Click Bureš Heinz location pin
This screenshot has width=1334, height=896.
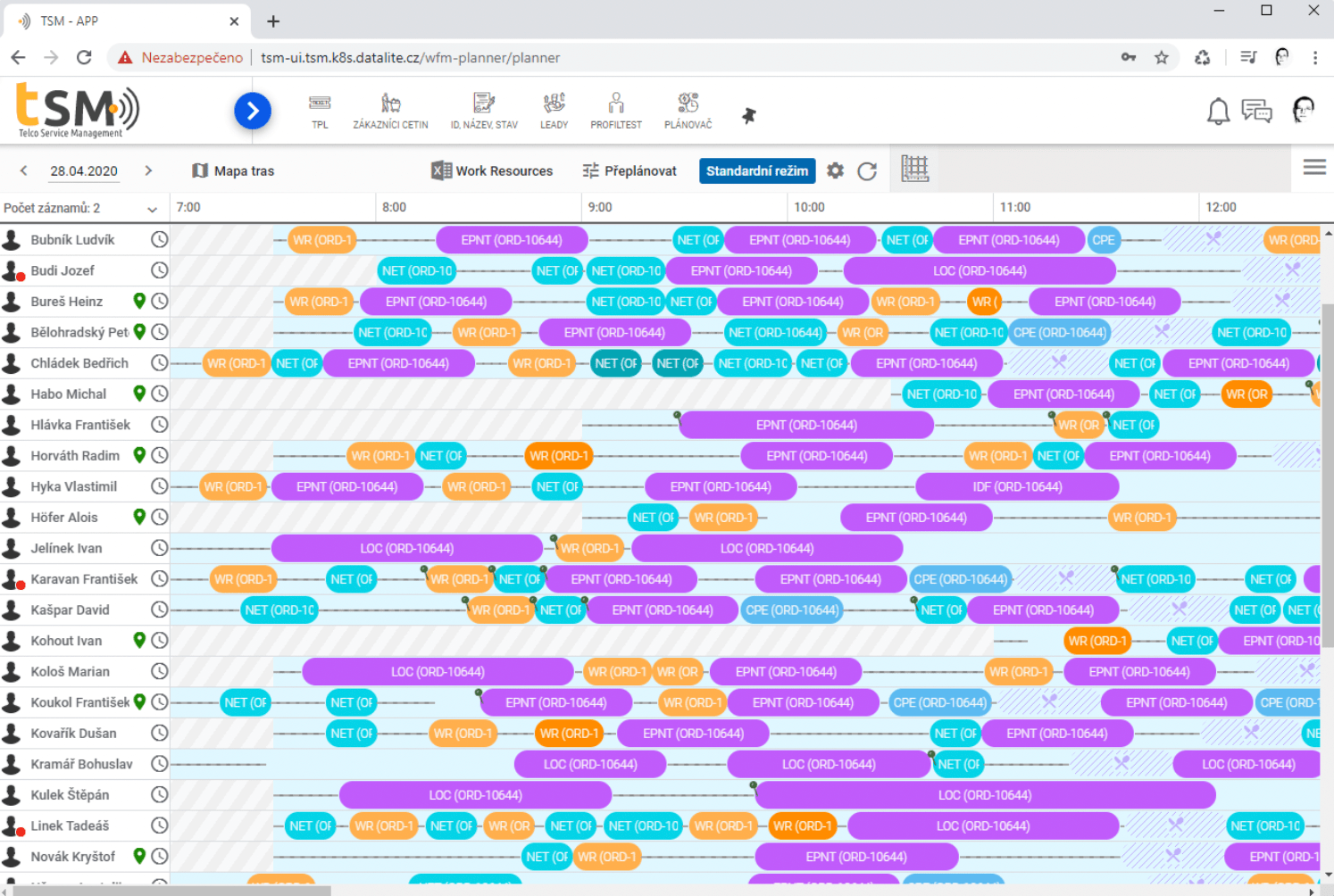[139, 301]
